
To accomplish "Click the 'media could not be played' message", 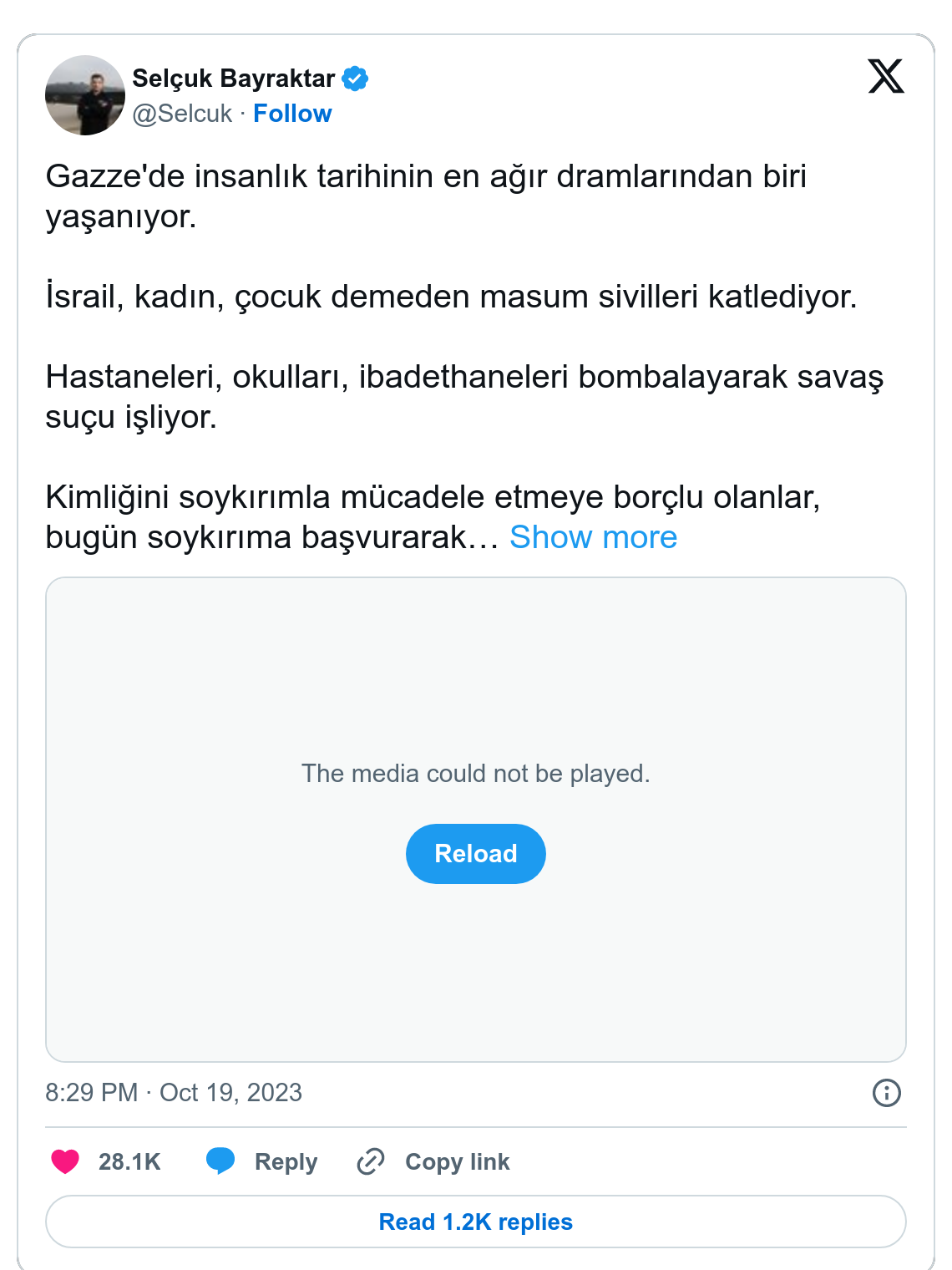I will point(476,774).
